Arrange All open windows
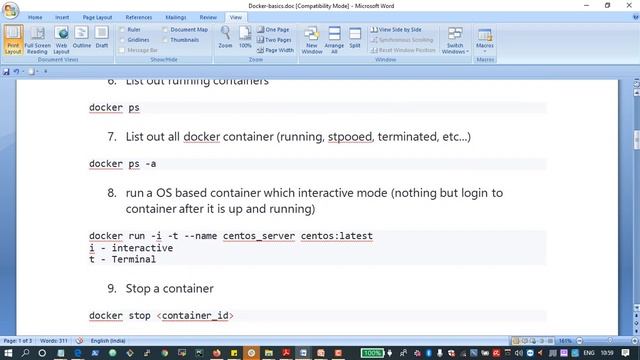640x360 pixels. click(334, 40)
